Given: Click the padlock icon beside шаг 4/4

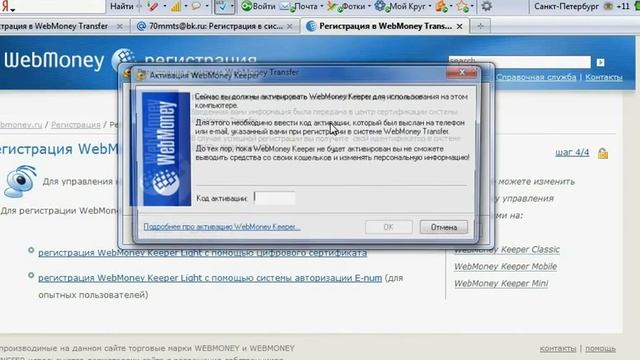Looking at the screenshot, I should (603, 153).
